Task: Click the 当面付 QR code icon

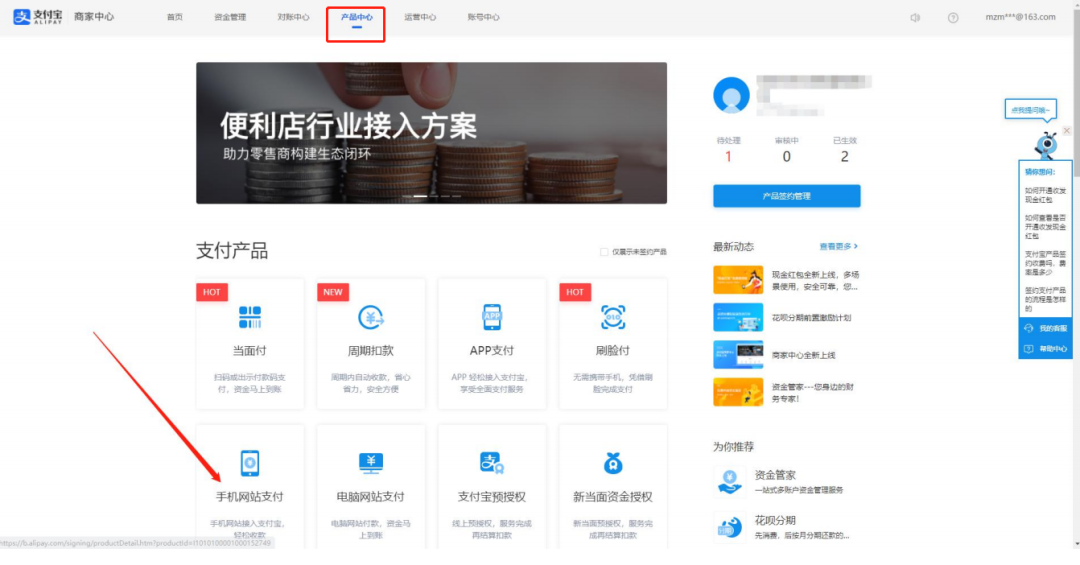Action: point(249,318)
